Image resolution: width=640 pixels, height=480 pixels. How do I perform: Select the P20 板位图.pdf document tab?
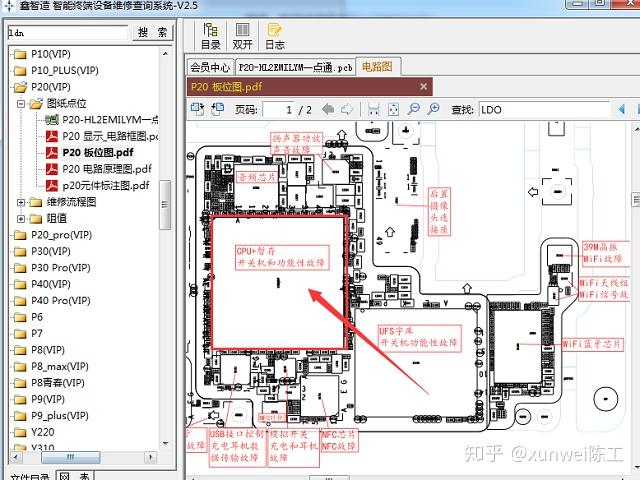309,87
